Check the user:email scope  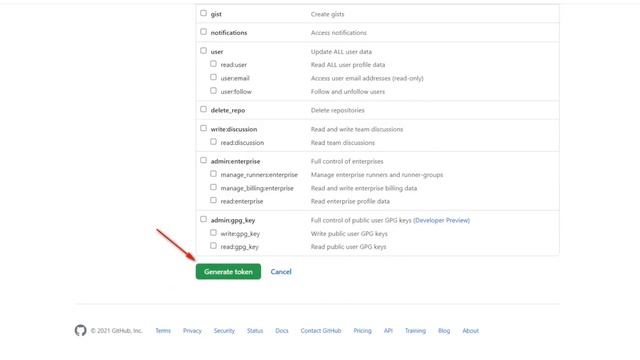tap(213, 77)
